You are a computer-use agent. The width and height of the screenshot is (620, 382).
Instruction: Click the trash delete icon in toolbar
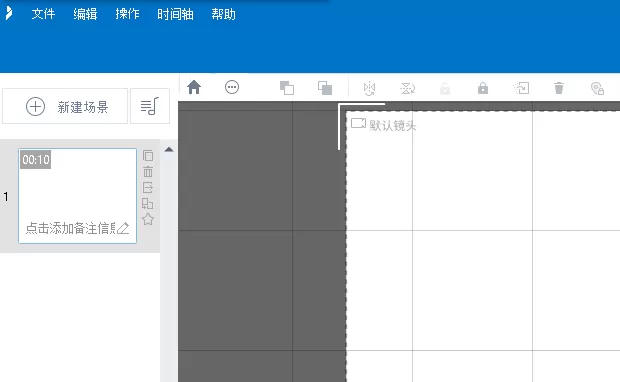coord(559,88)
